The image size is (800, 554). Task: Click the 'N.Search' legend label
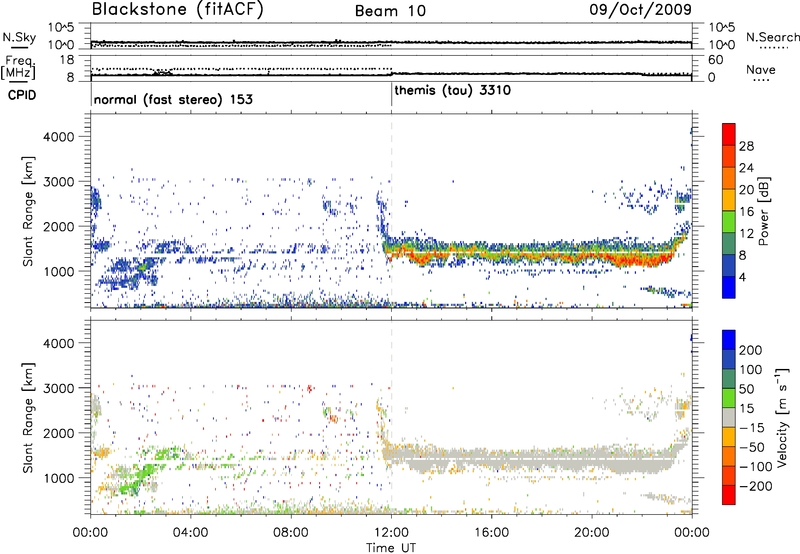click(772, 37)
